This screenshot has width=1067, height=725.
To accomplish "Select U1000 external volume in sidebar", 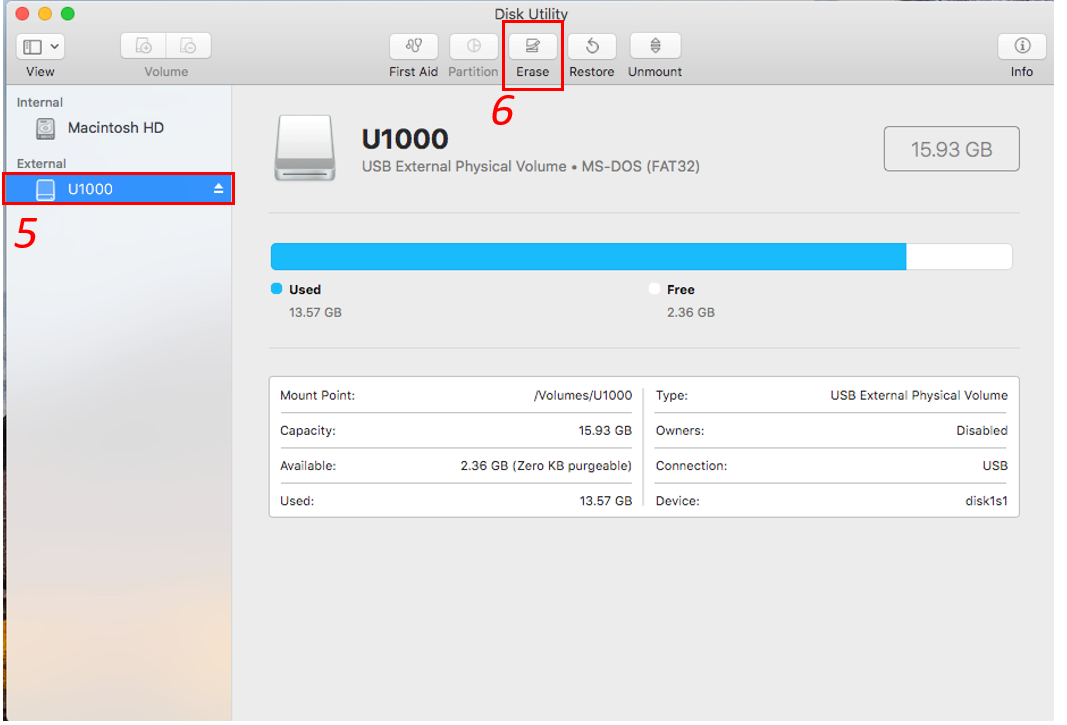I will [x=119, y=189].
